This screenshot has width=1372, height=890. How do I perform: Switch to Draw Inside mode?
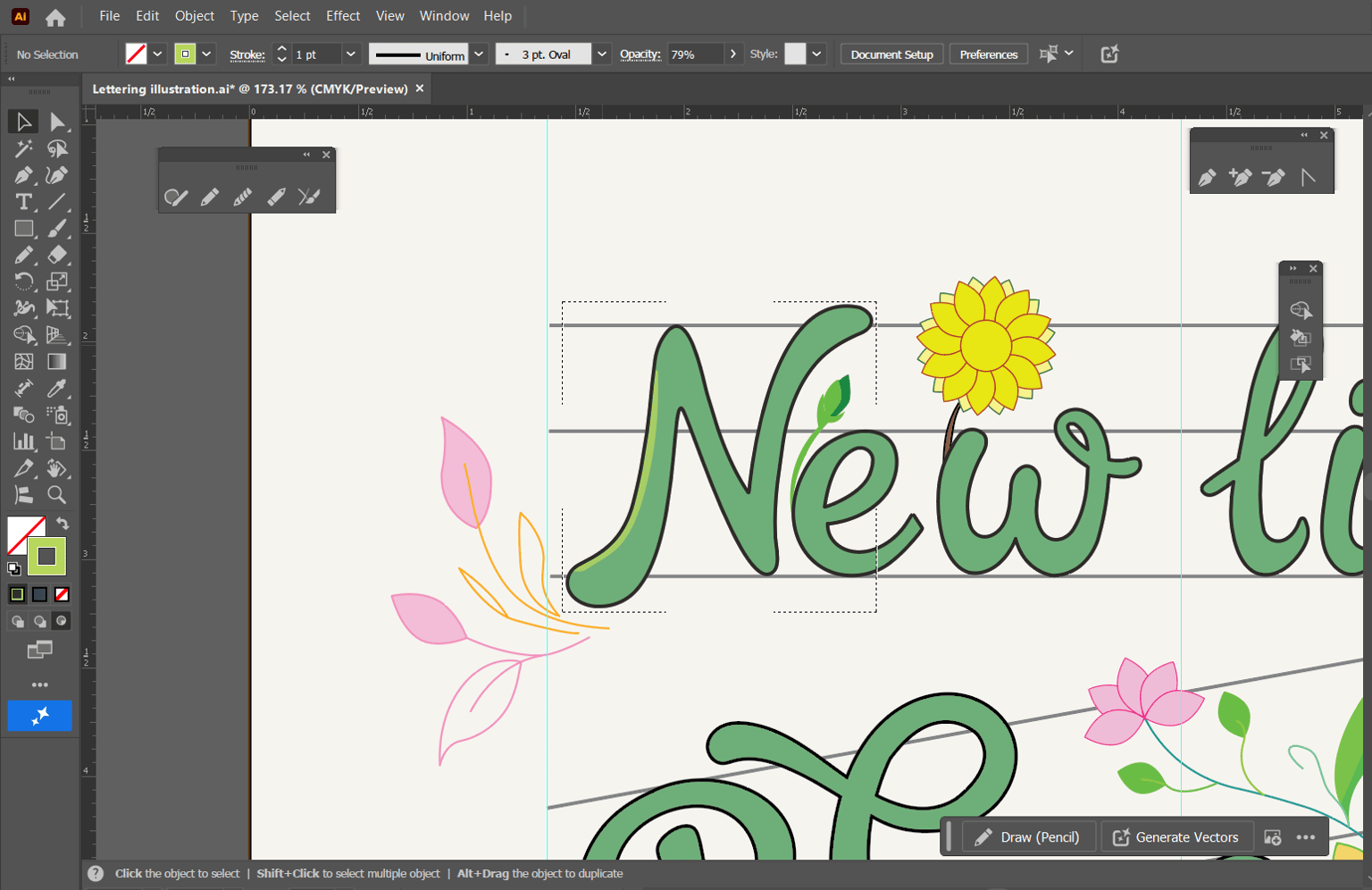62,621
